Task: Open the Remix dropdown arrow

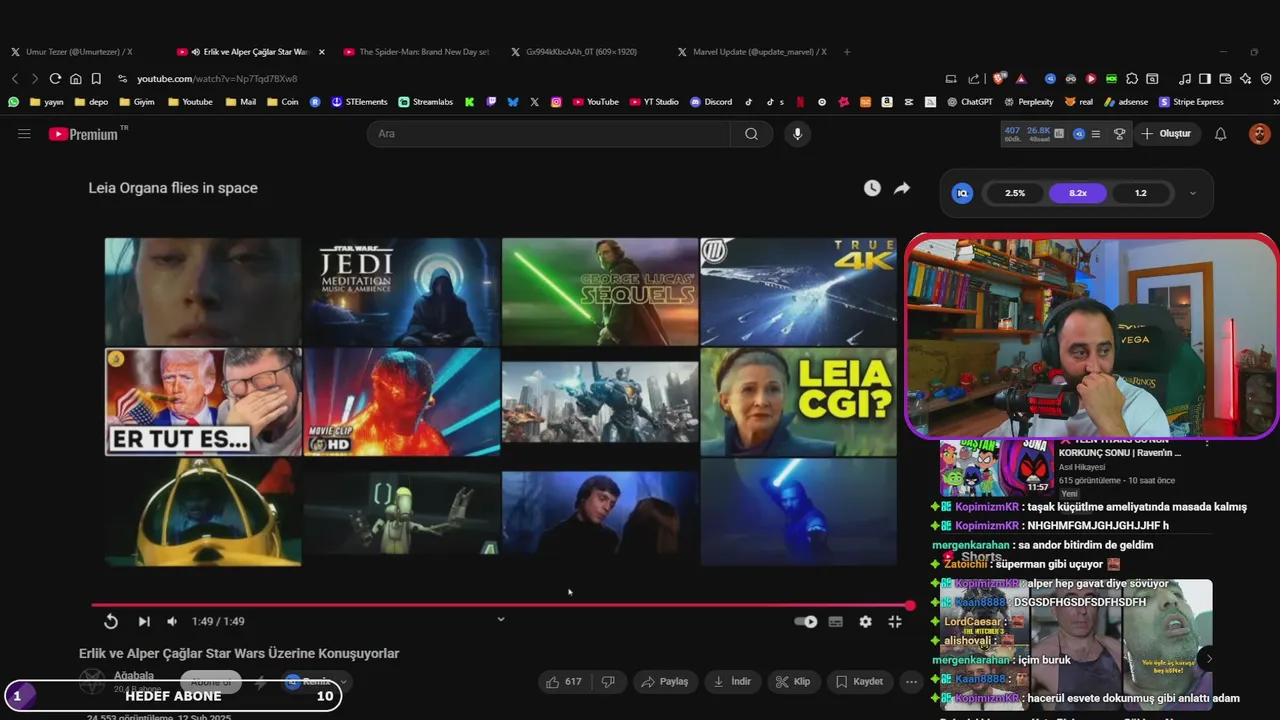Action: [x=343, y=682]
